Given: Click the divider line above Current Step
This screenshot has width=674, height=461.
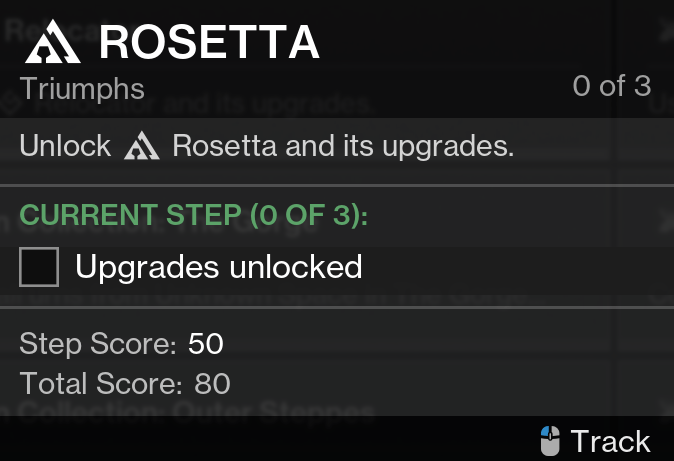Looking at the screenshot, I should tap(337, 185).
